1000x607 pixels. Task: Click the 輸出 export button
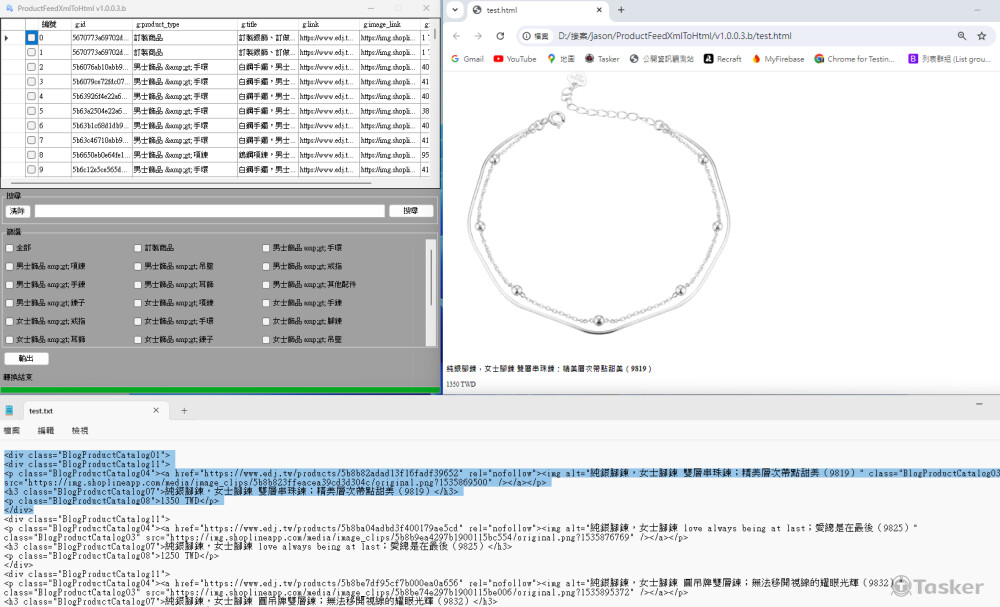click(26, 359)
